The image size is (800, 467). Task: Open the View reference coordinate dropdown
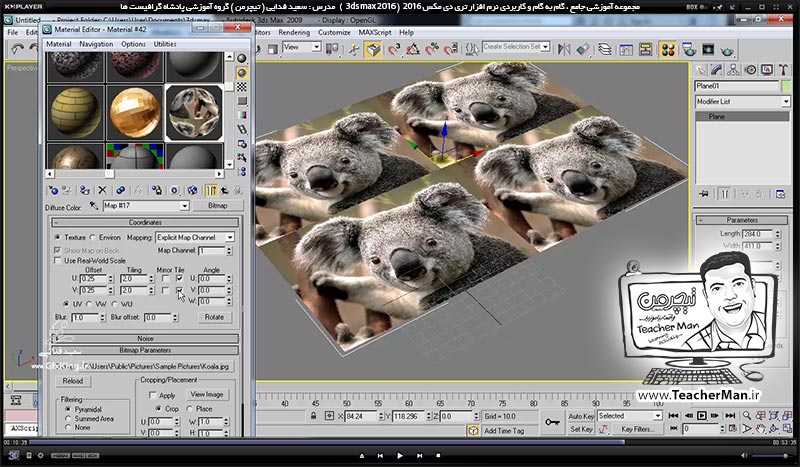[x=316, y=47]
